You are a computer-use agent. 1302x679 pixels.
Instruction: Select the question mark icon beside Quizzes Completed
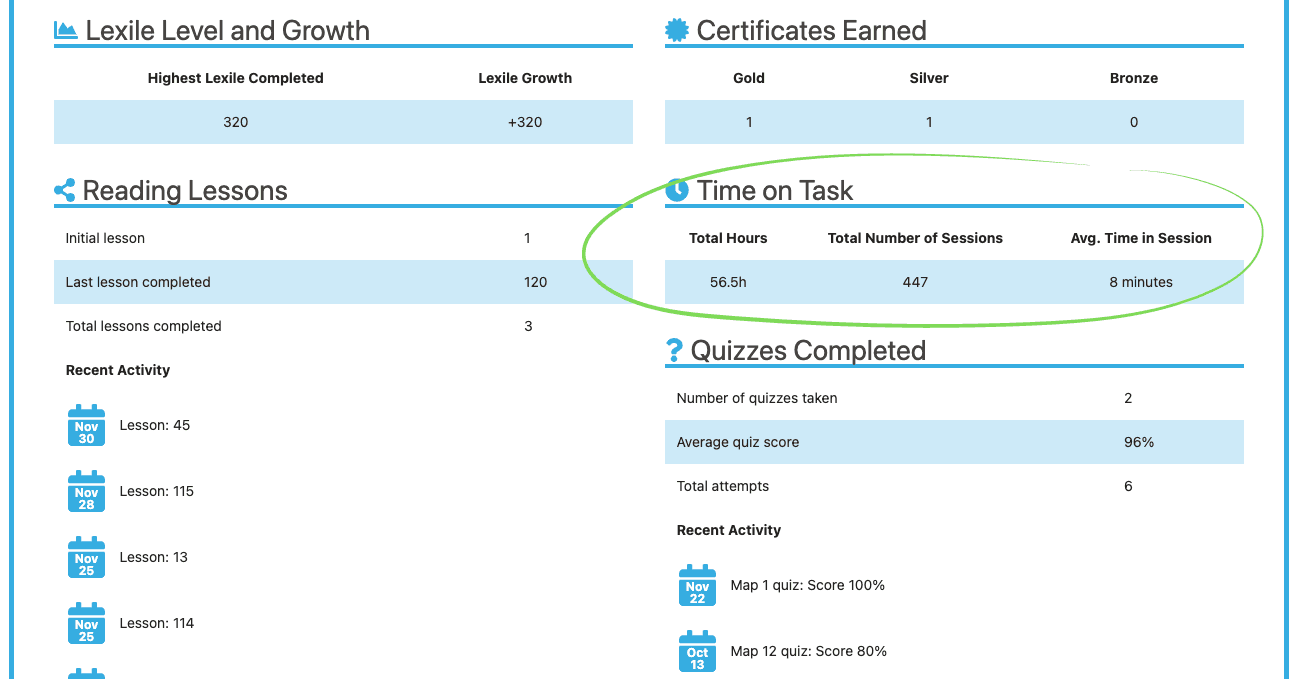[674, 350]
